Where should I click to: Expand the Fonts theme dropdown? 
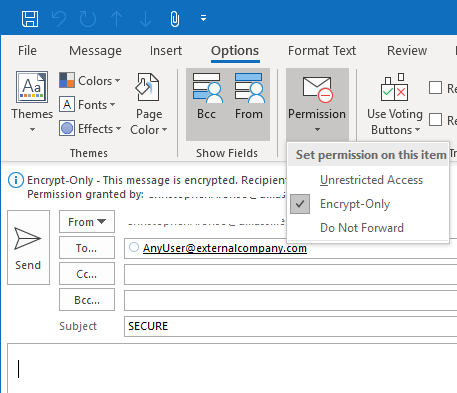click(87, 105)
